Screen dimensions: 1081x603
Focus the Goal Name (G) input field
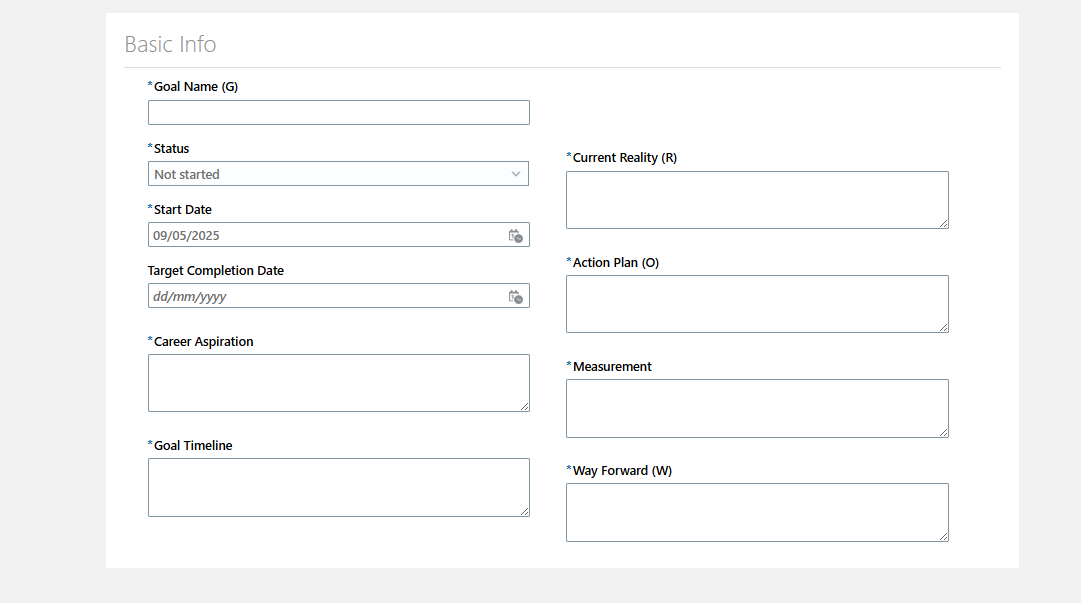click(x=339, y=112)
